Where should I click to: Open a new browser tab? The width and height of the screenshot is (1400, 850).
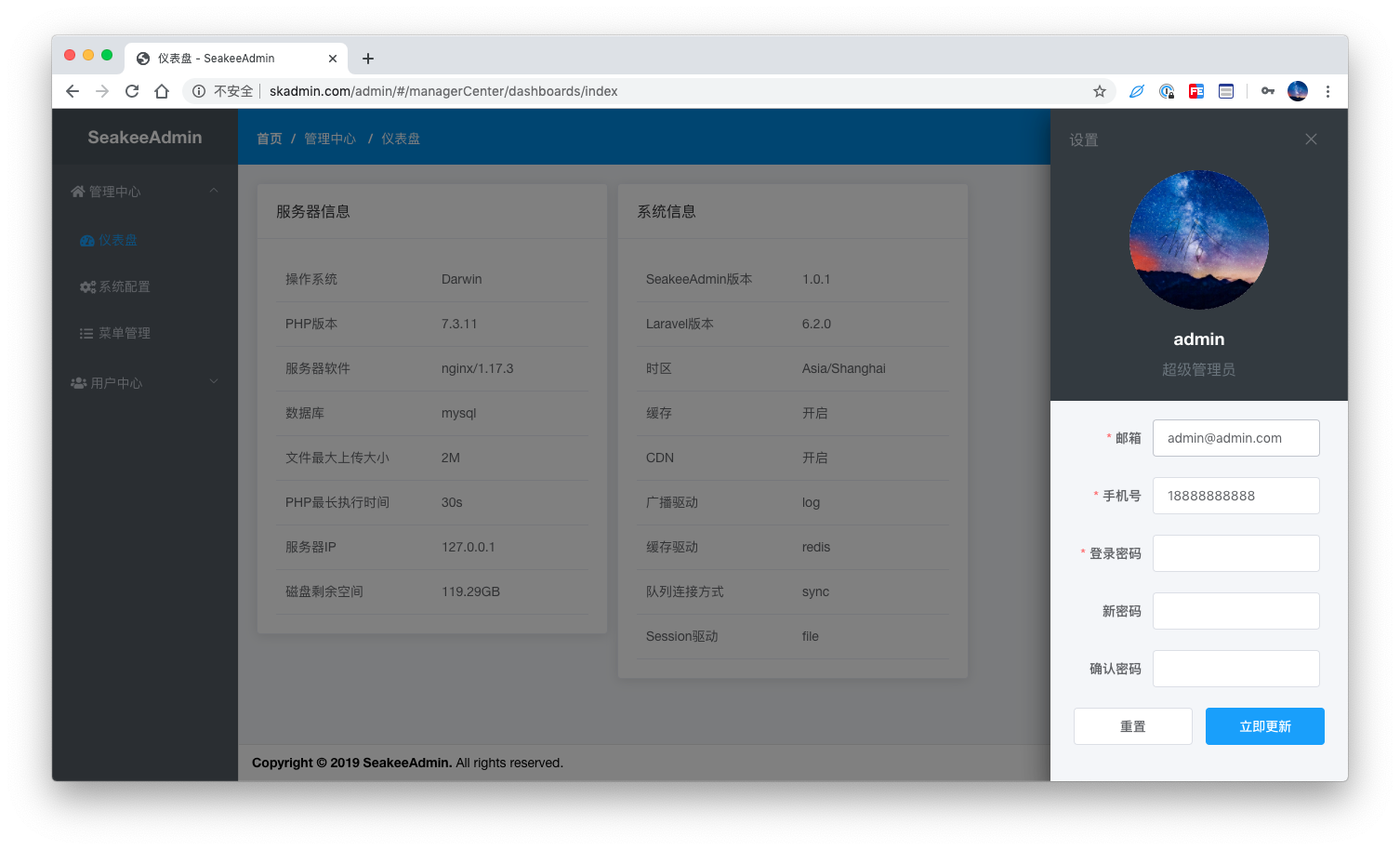(368, 59)
